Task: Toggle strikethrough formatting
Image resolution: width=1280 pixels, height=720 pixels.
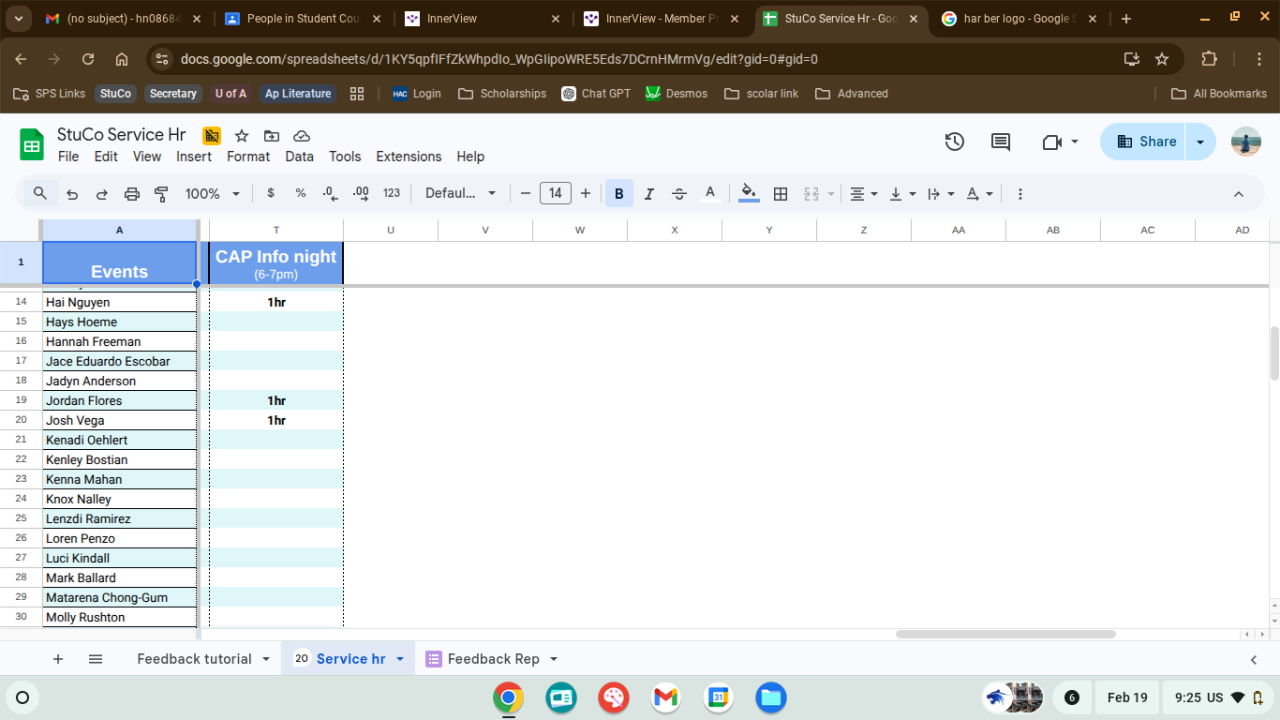Action: pos(679,194)
